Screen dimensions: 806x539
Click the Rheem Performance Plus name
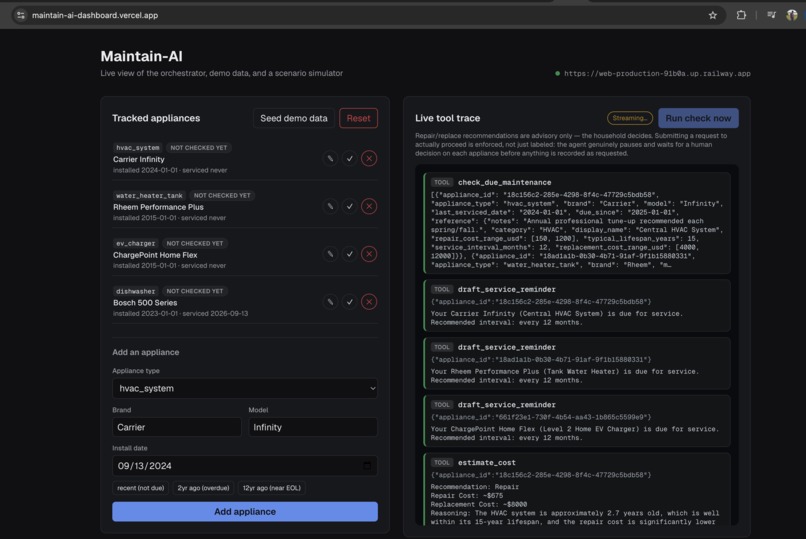(158, 207)
